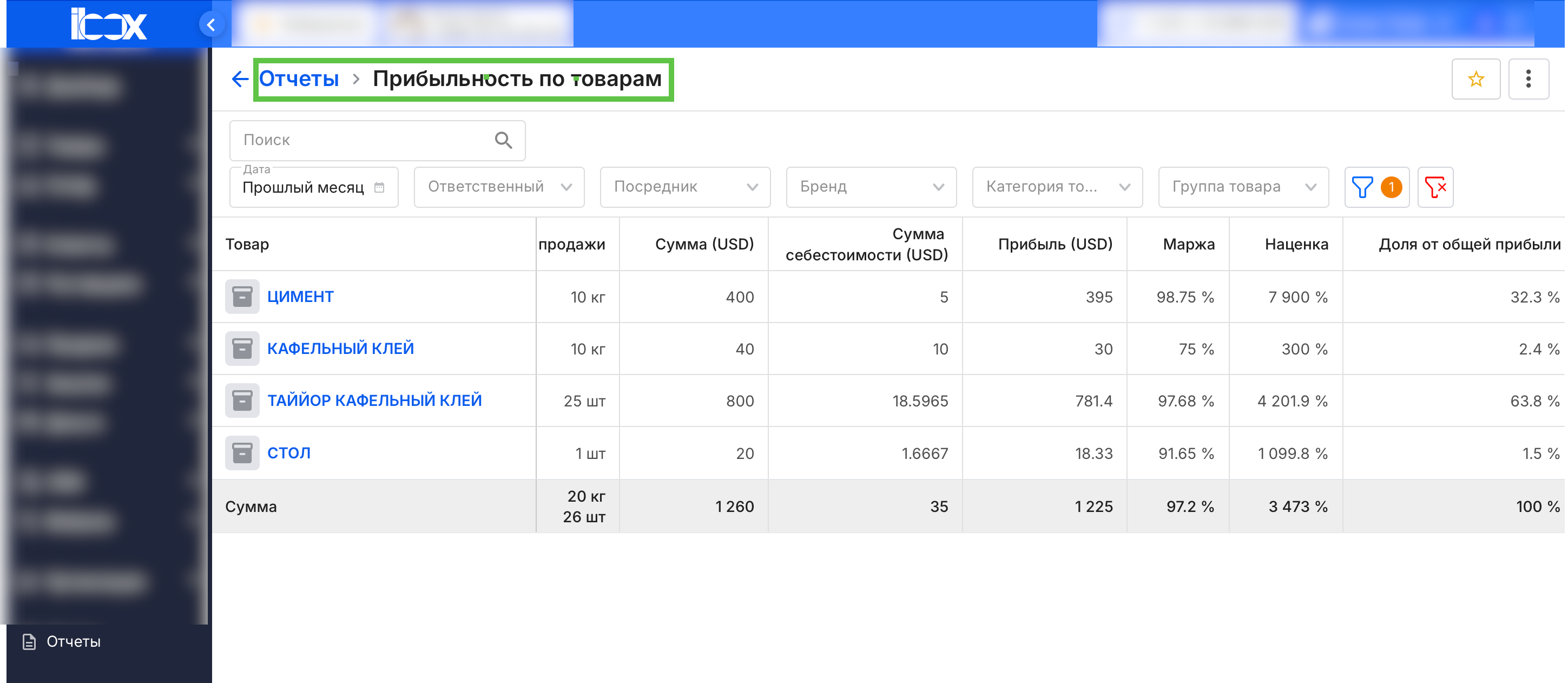1568x683 pixels.
Task: Open the КАФЕЛЬНЫЙ КЛЕЙ product link
Action: 340,349
